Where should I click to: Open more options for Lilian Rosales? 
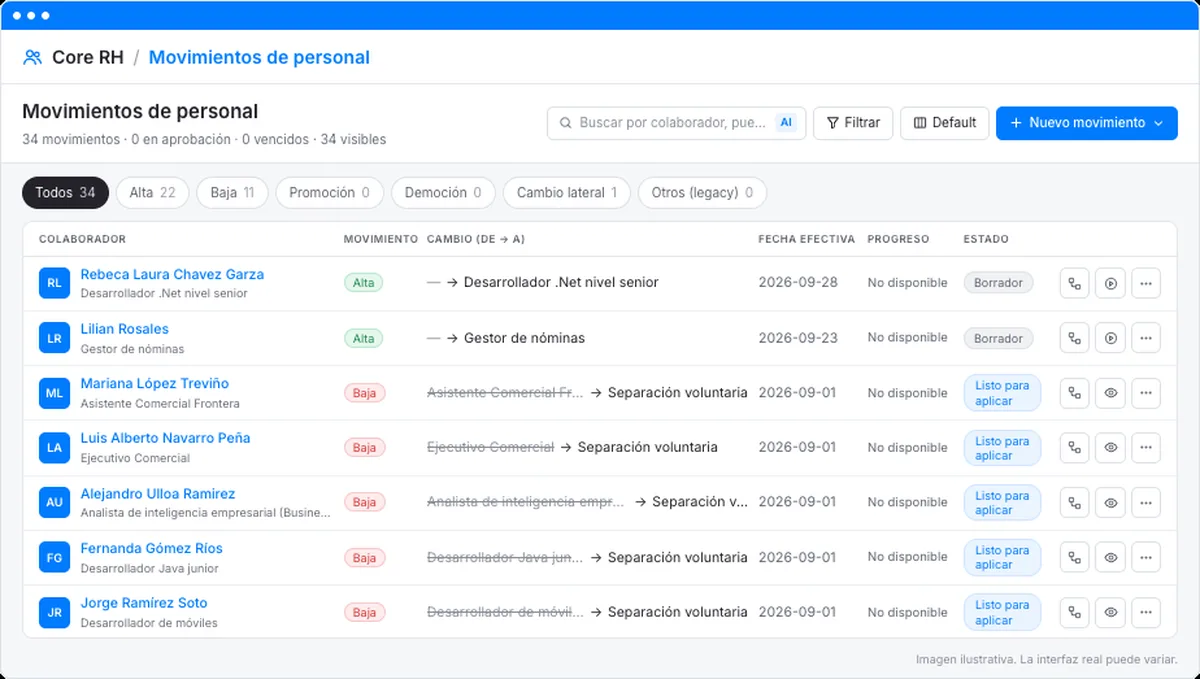[1146, 338]
